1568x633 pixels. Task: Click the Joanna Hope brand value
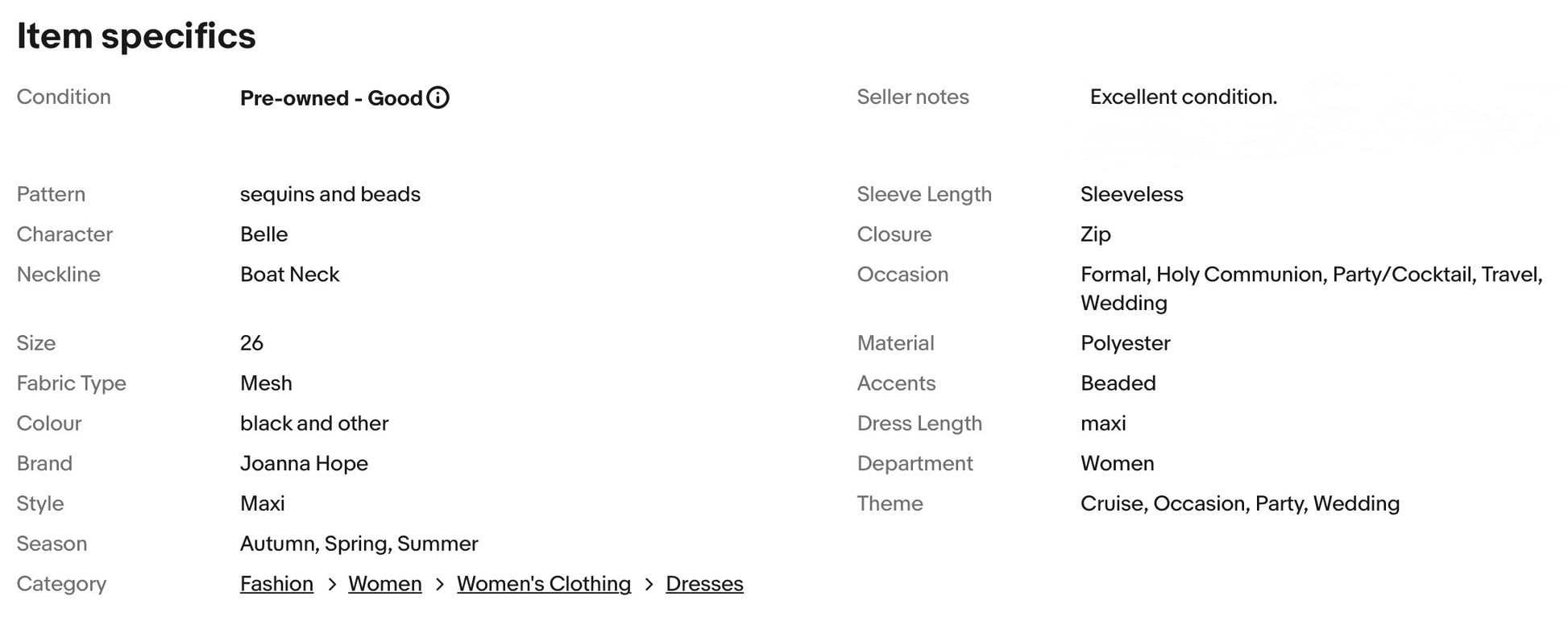pos(304,464)
